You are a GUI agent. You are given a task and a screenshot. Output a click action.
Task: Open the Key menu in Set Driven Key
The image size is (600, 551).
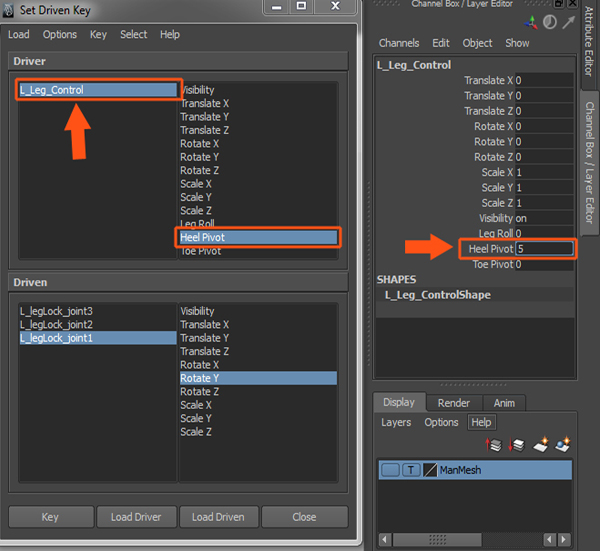[98, 34]
